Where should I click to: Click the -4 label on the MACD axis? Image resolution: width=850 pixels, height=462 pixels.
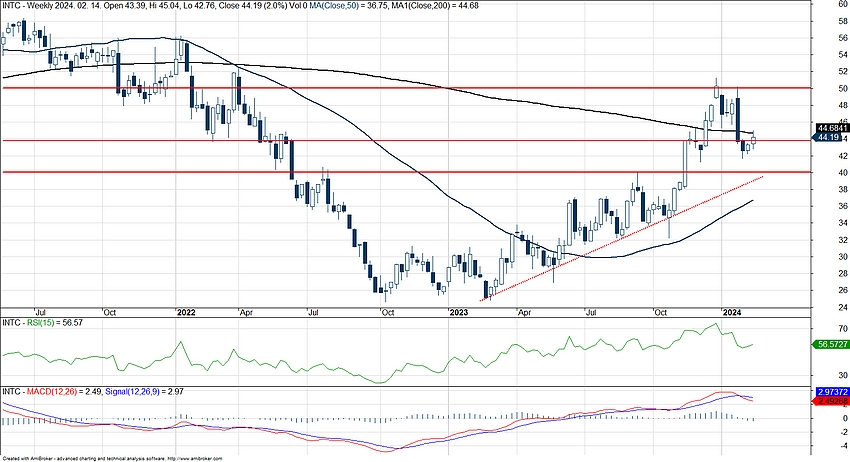[x=843, y=446]
